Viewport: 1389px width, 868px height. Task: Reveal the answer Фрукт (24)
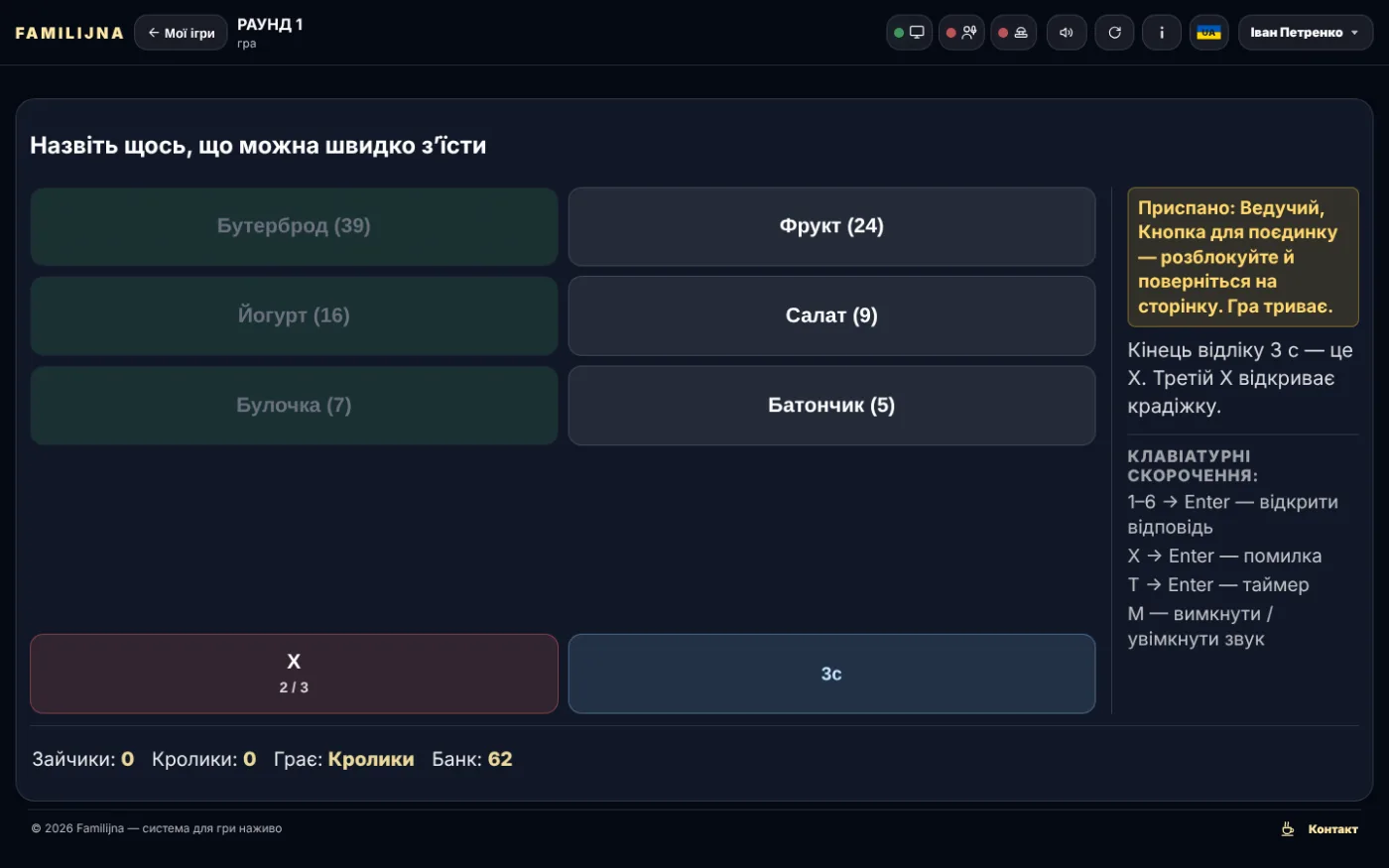click(831, 226)
